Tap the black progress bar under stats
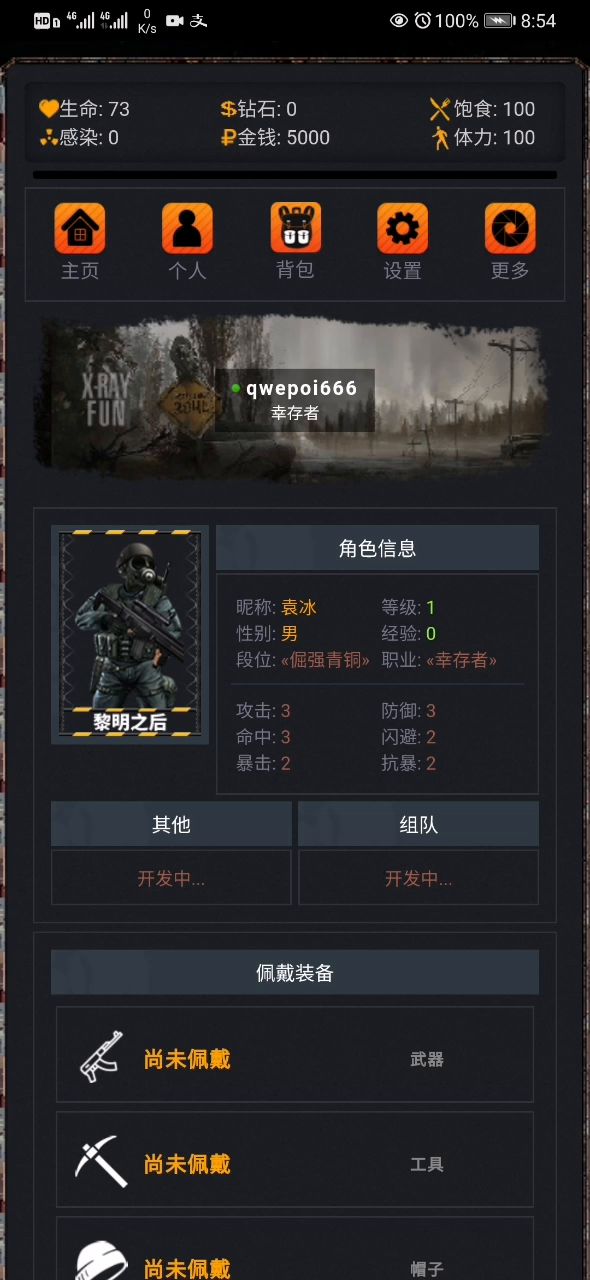590x1280 pixels. (x=295, y=174)
